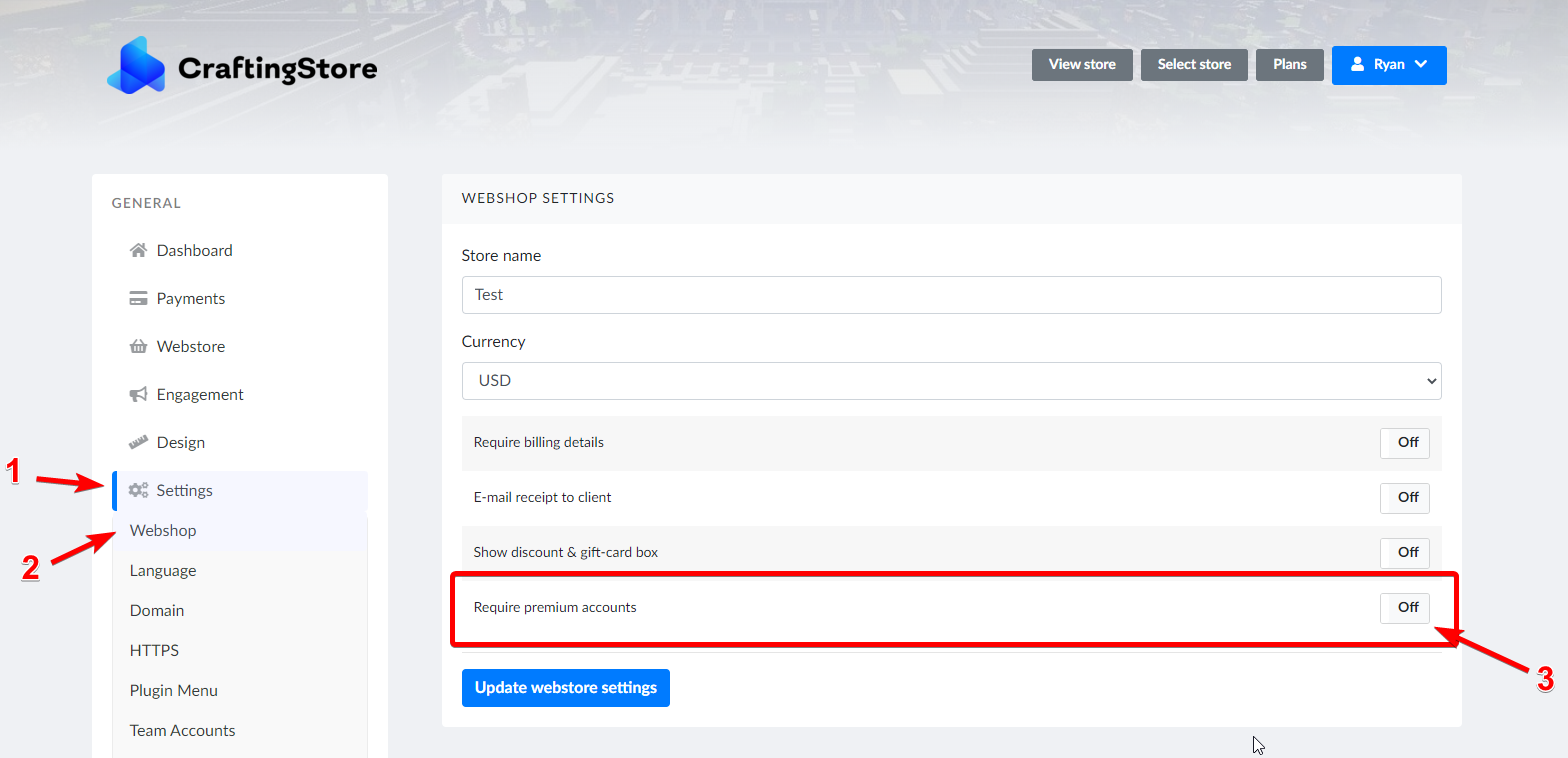Select the Plugin Menu submenu entry
Screen dimensions: 1568x758
(x=240, y=690)
